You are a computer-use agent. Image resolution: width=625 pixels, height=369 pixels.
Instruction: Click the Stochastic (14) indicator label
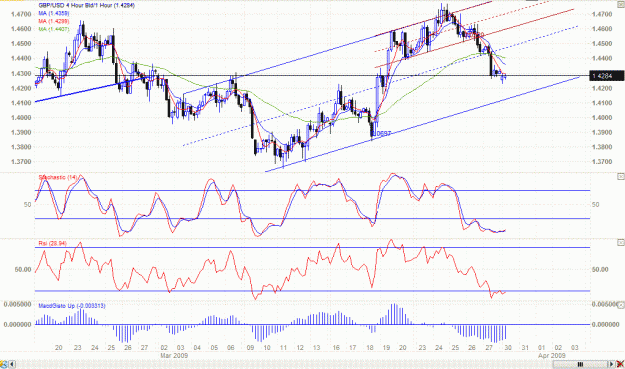pos(58,177)
